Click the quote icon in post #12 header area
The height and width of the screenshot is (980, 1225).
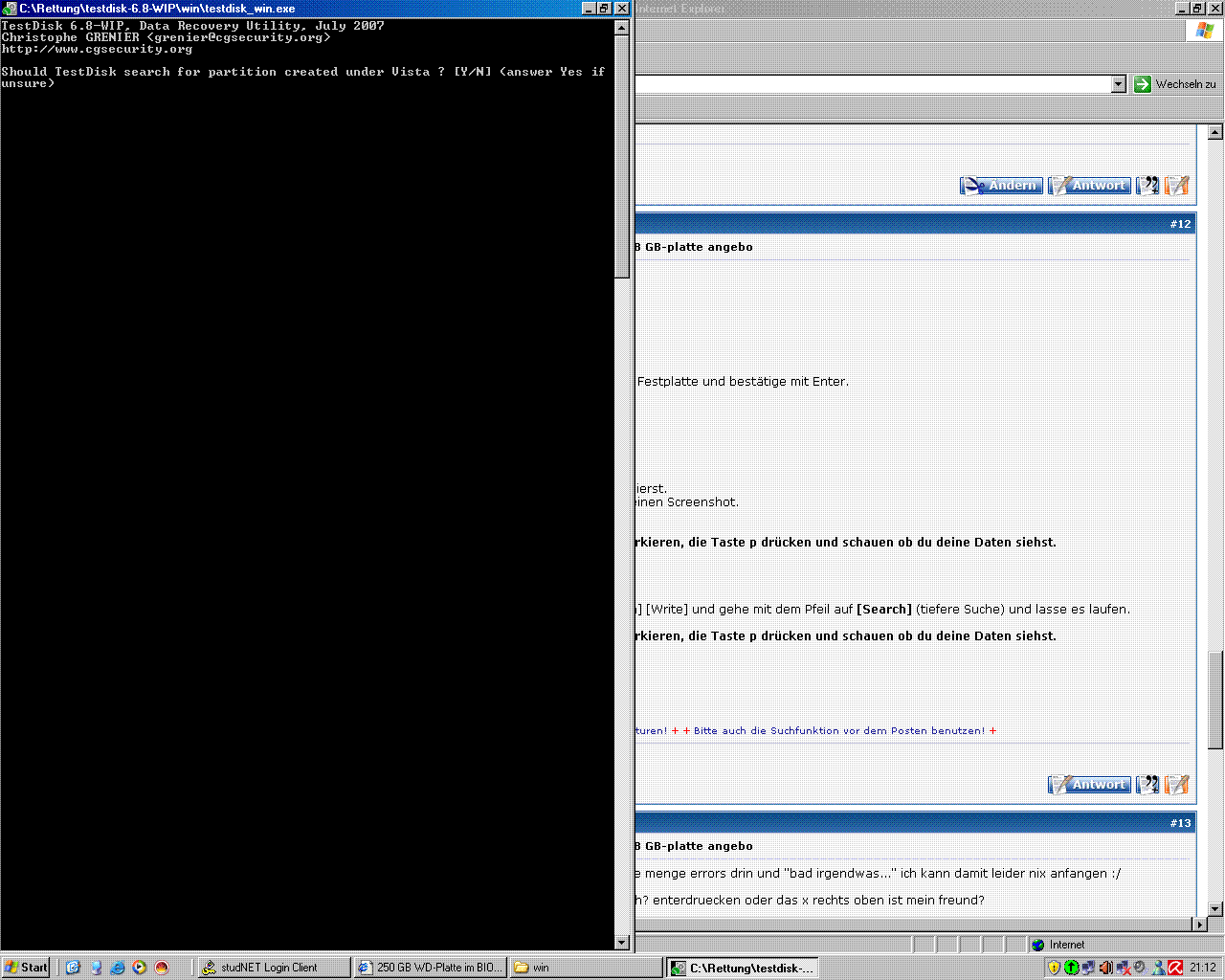1147,185
